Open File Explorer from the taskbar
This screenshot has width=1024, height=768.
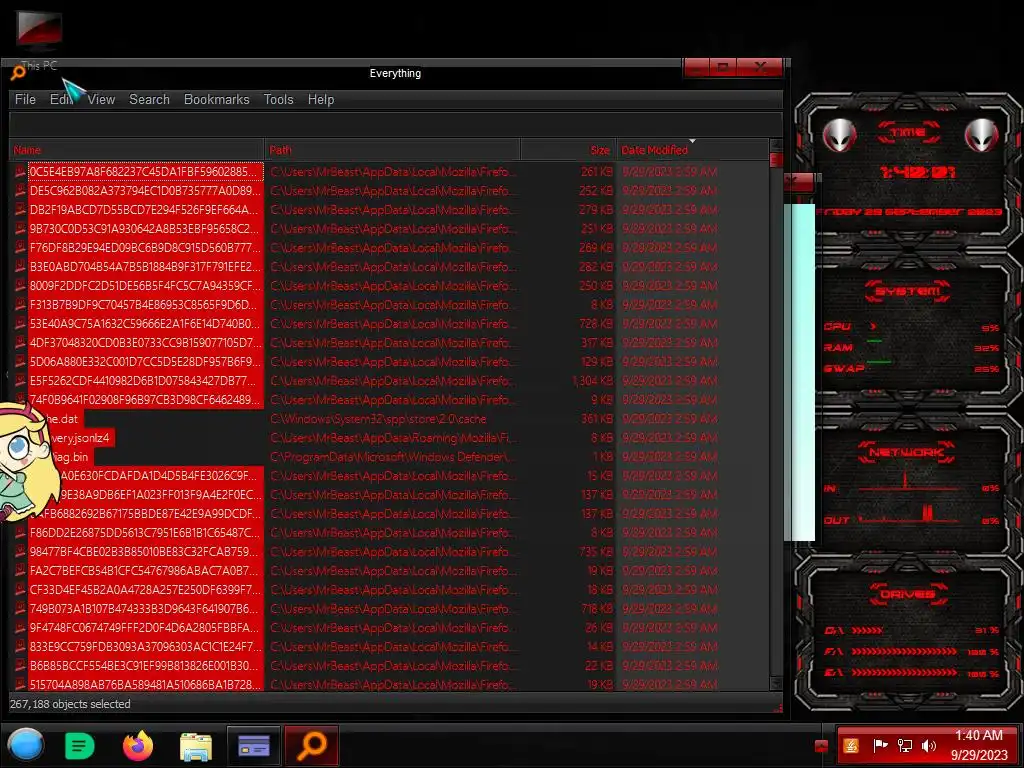pyautogui.click(x=195, y=746)
